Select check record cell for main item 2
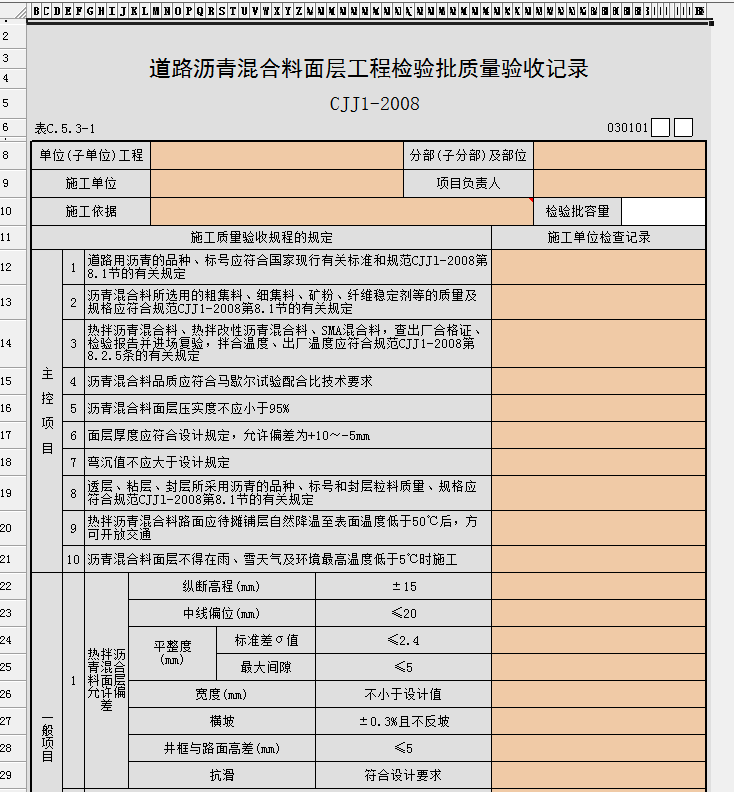Screen dimensions: 734x792 point(599,302)
